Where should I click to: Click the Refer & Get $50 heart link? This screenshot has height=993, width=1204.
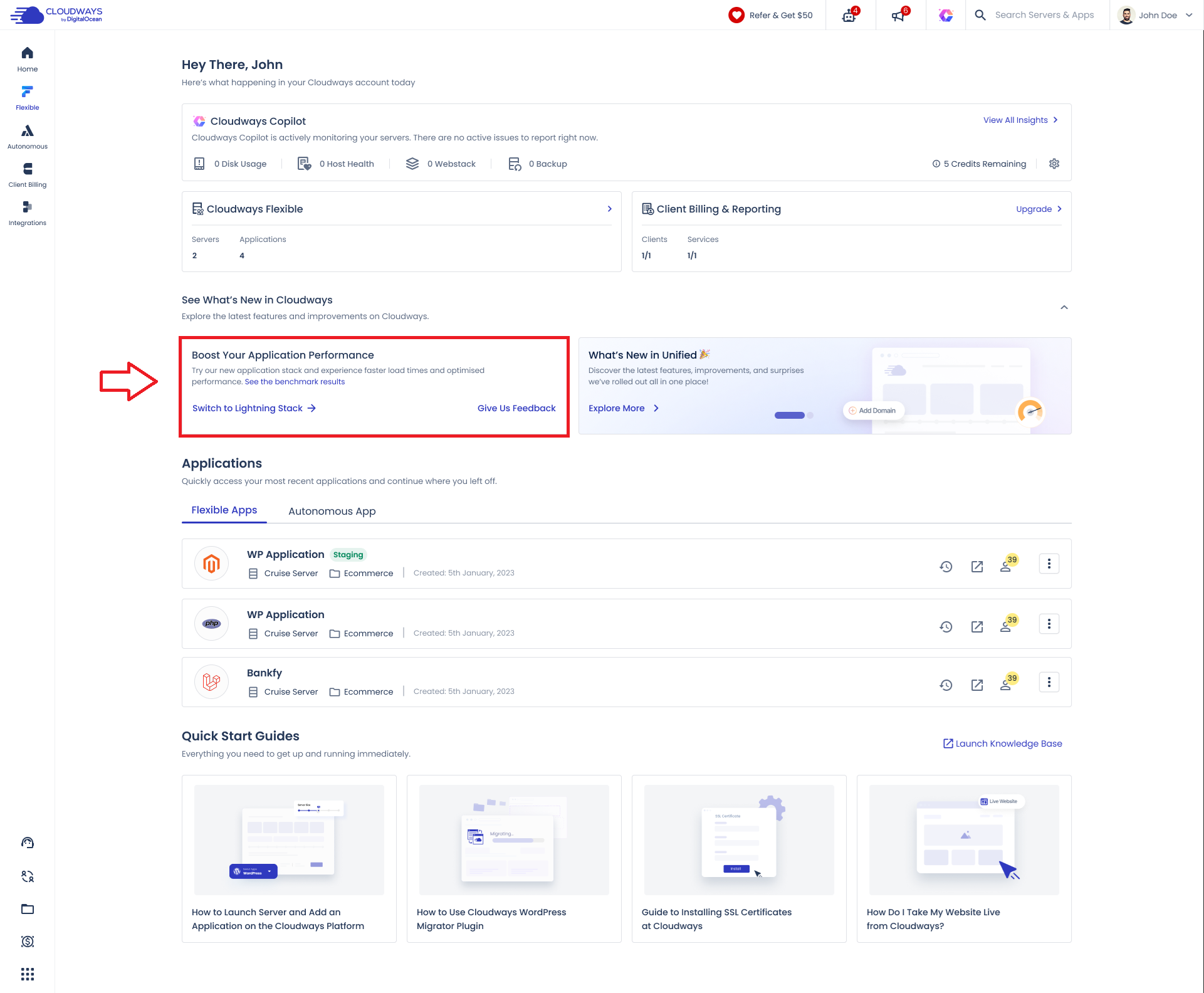point(770,15)
